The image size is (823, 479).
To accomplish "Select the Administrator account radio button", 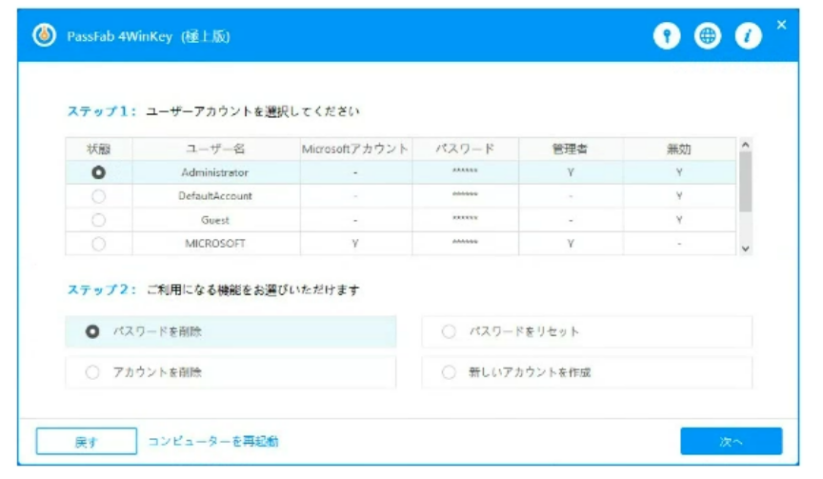I will [x=98, y=173].
